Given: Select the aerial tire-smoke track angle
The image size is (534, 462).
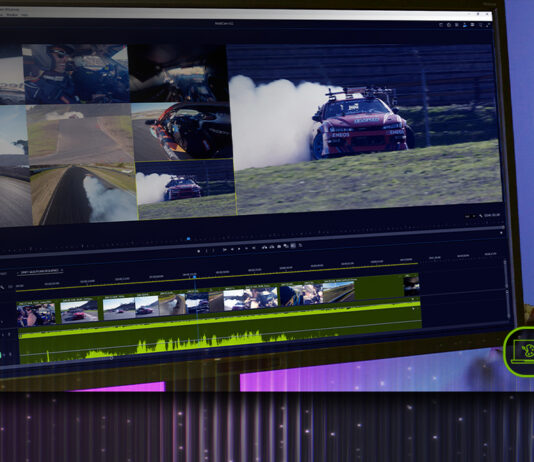Looking at the screenshot, I should [x=84, y=194].
